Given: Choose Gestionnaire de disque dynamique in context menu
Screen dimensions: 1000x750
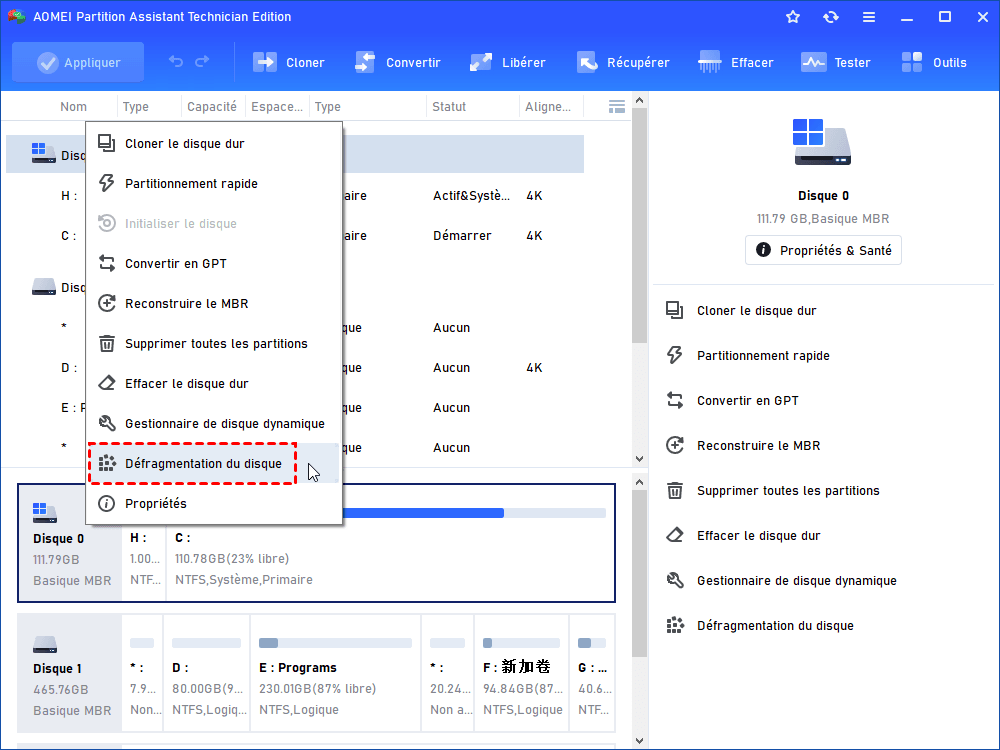Looking at the screenshot, I should click(x=214, y=423).
